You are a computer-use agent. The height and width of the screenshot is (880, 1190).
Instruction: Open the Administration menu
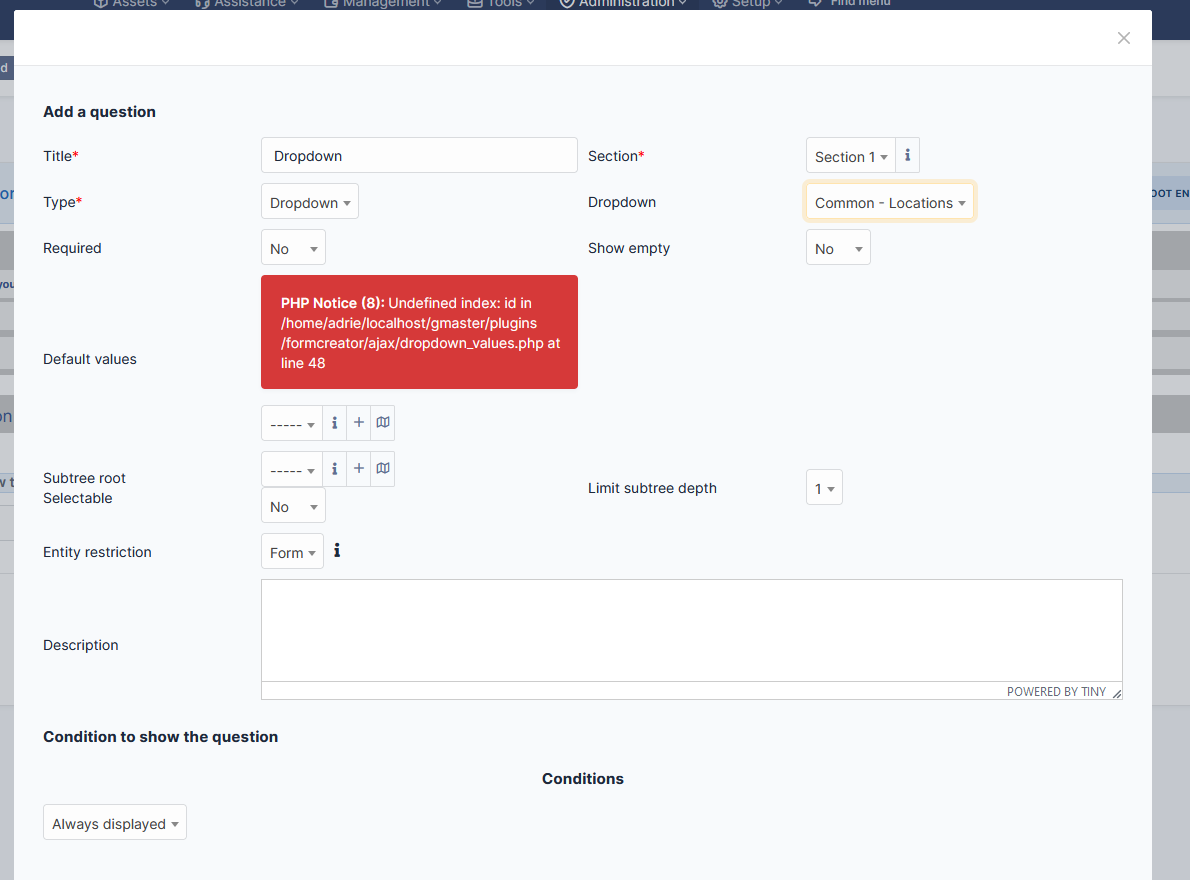click(622, 3)
